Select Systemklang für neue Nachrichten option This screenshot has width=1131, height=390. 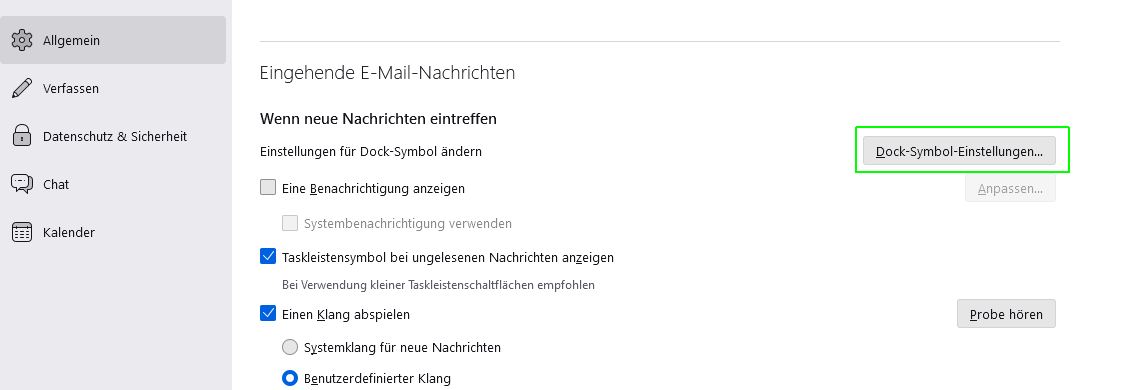(x=290, y=347)
